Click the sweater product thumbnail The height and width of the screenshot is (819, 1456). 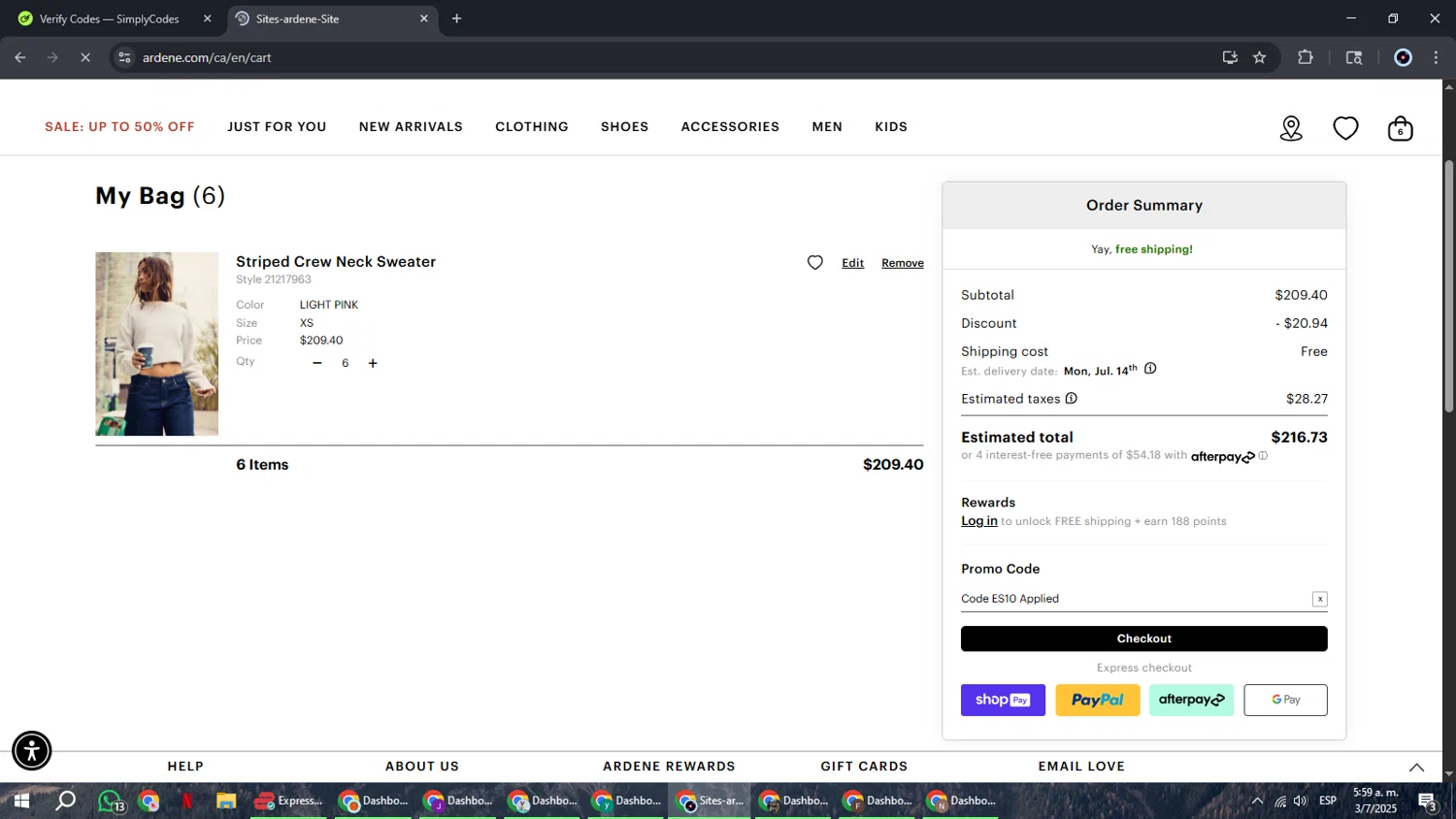156,344
